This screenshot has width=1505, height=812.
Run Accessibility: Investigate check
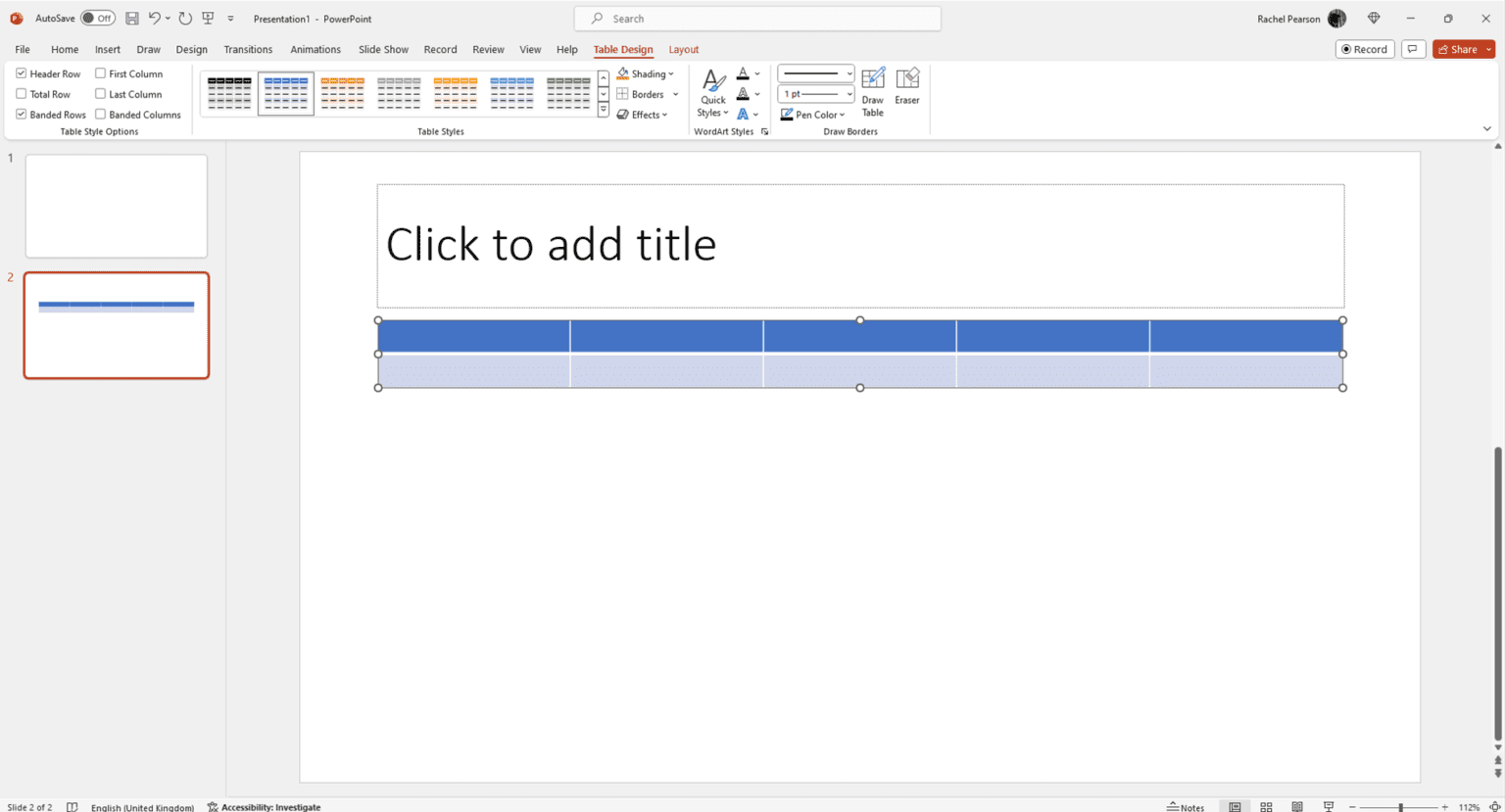tap(264, 806)
